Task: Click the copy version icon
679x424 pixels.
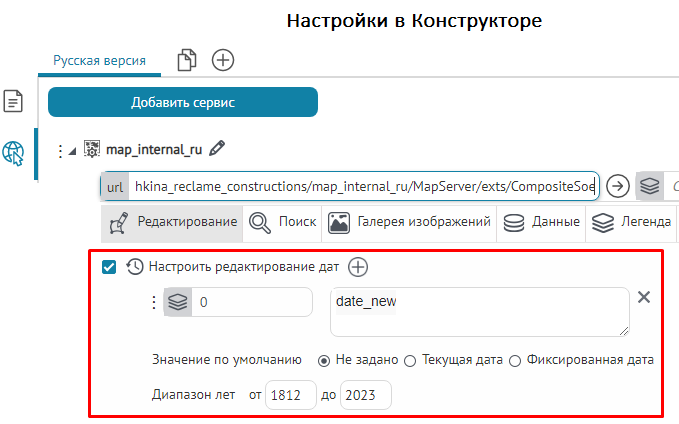Action: click(x=187, y=61)
